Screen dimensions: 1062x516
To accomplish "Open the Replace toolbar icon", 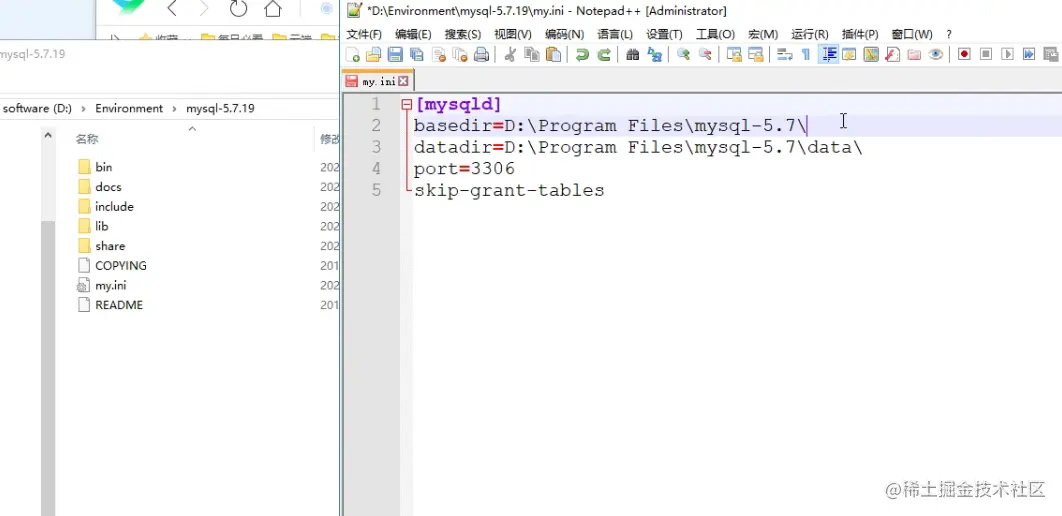I will tap(654, 55).
